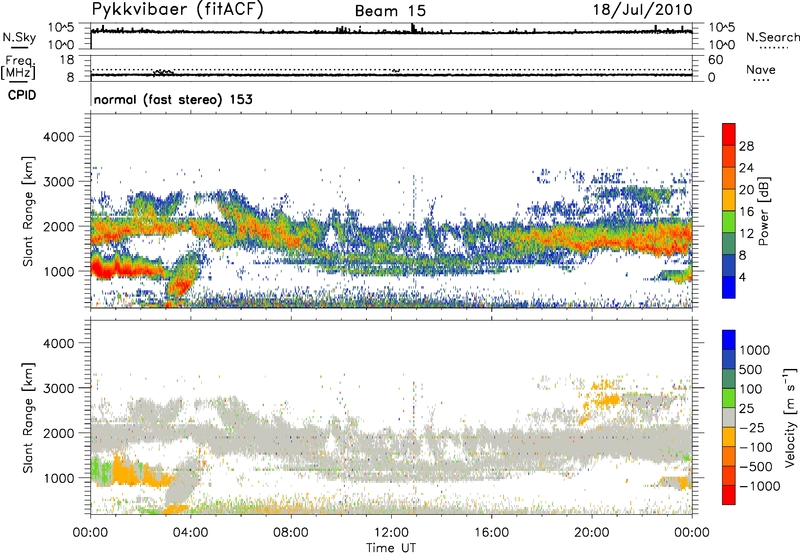Image resolution: width=800 pixels, height=554 pixels.
Task: Click the "20:00" time tick label
Action: tap(592, 533)
